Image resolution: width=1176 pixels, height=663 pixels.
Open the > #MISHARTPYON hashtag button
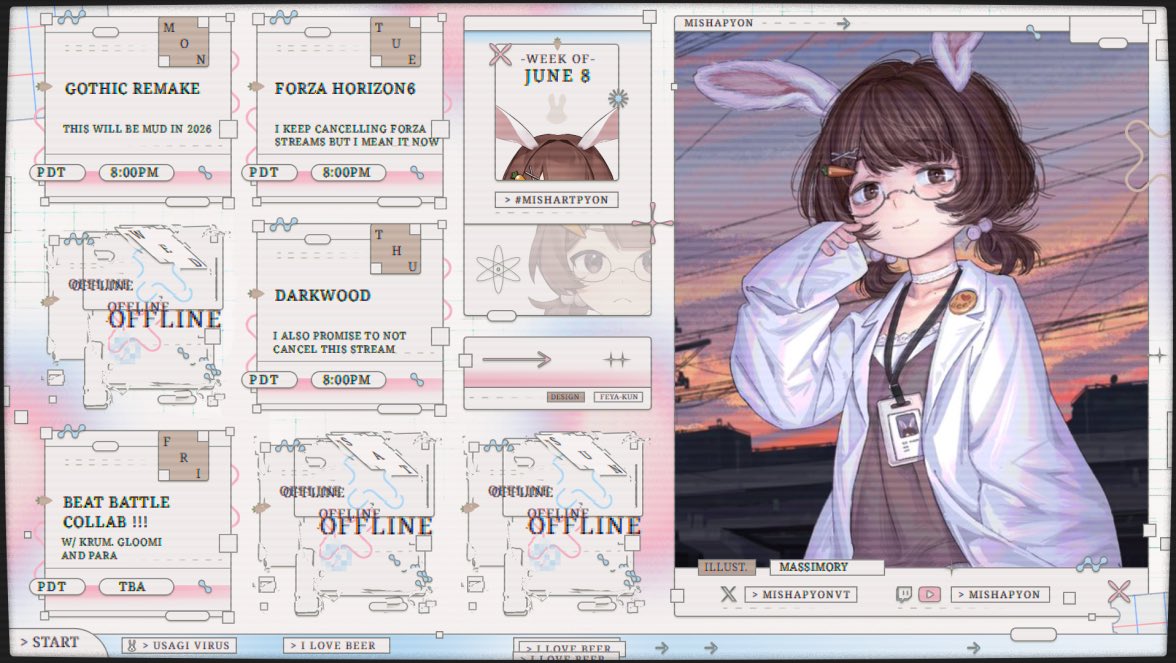tap(556, 200)
